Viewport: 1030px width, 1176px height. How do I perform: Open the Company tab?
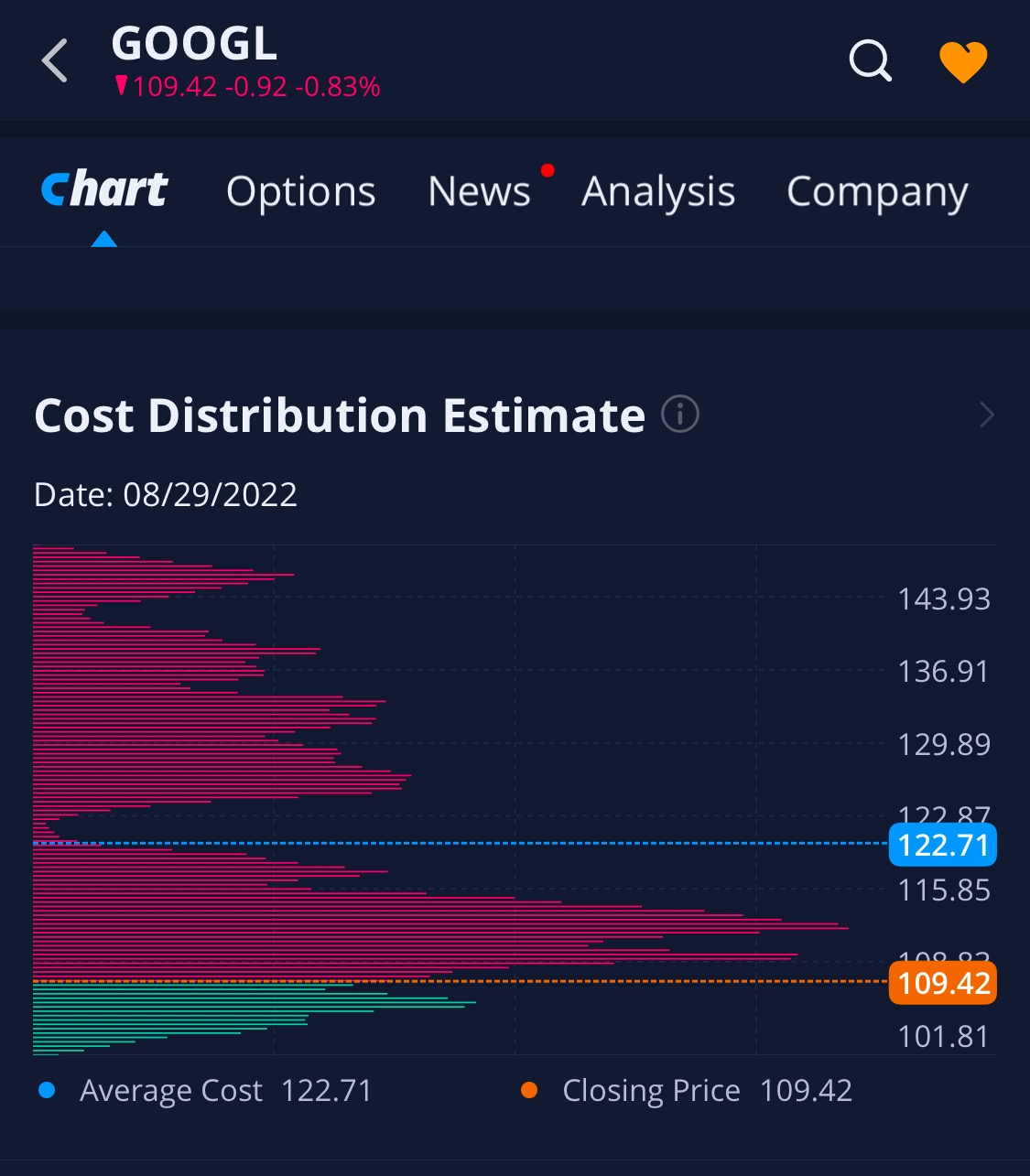tap(877, 191)
